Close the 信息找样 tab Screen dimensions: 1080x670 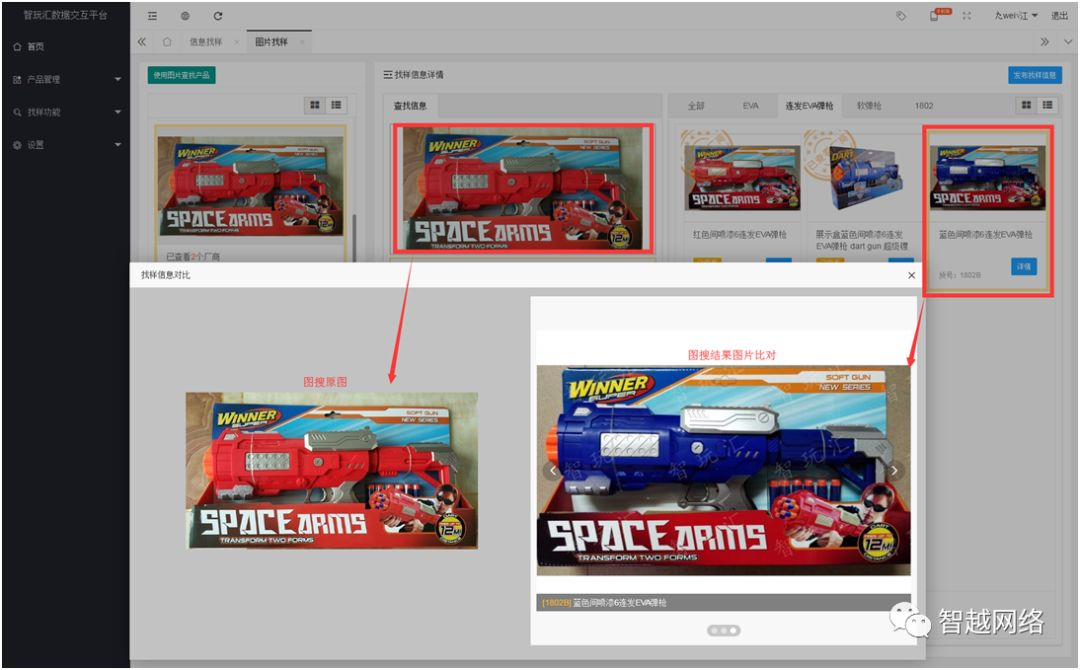pyautogui.click(x=236, y=42)
